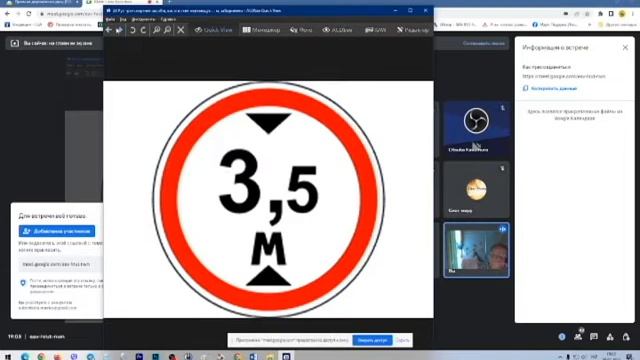This screenshot has width=640, height=360.
Task: Click the Chrome address bar
Action: [71, 13]
